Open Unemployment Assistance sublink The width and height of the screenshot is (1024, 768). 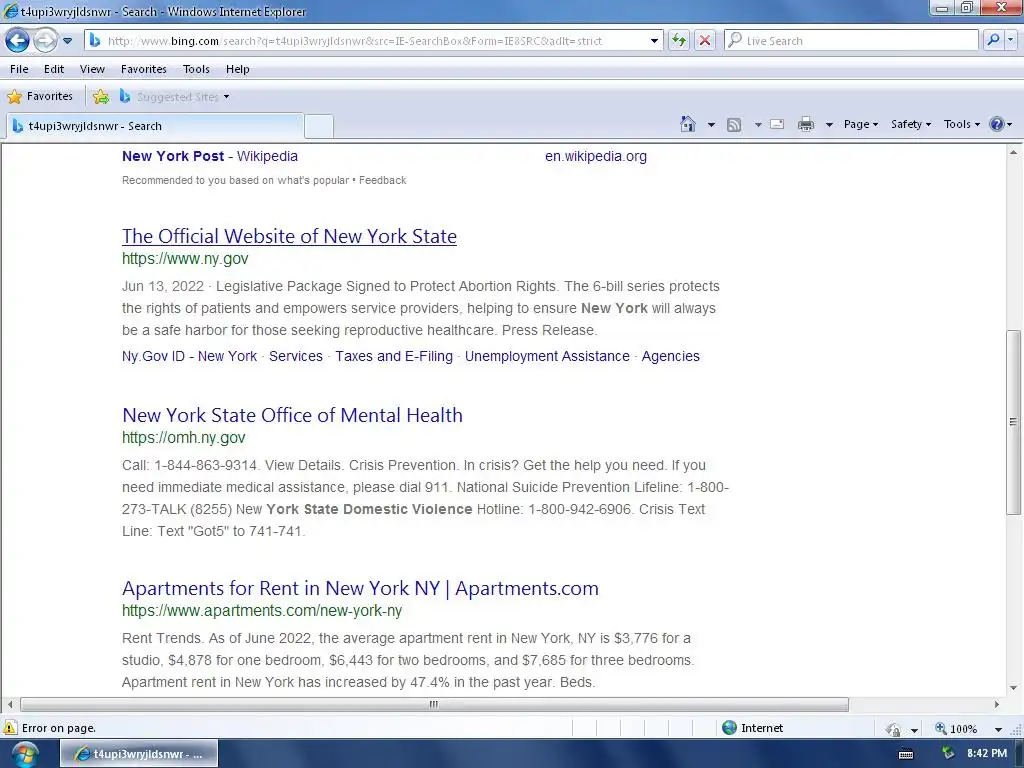click(547, 356)
